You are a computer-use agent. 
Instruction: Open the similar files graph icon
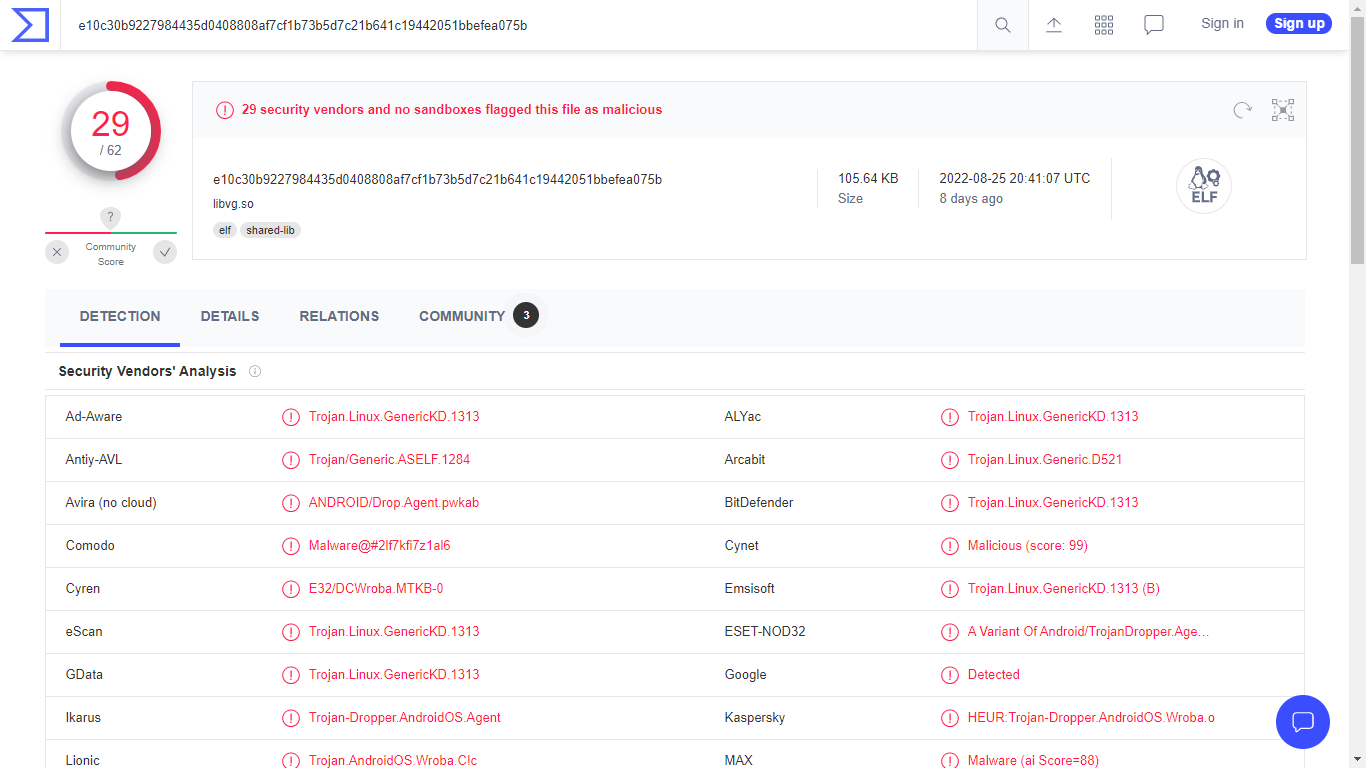pyautogui.click(x=1283, y=110)
